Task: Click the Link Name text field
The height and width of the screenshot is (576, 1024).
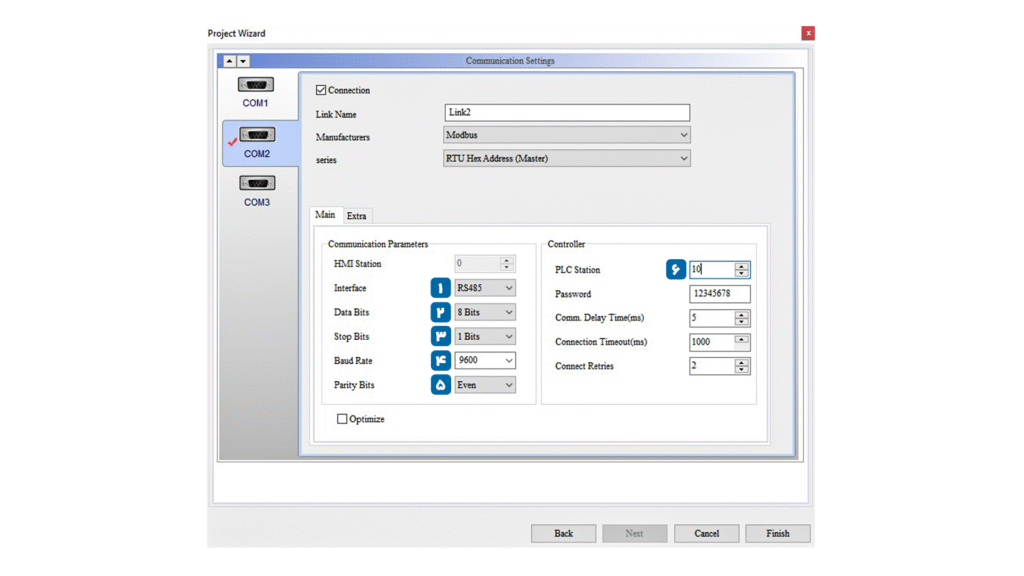Action: click(566, 113)
